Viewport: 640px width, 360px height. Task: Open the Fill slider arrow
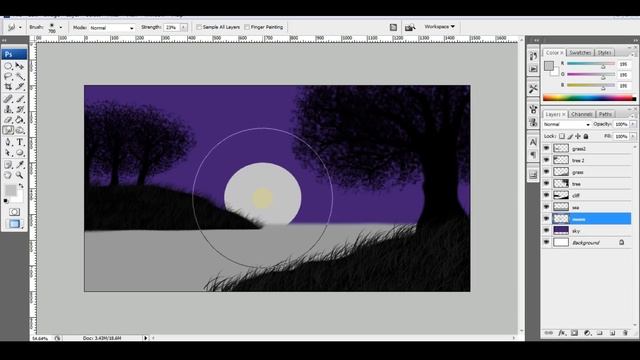[x=633, y=136]
